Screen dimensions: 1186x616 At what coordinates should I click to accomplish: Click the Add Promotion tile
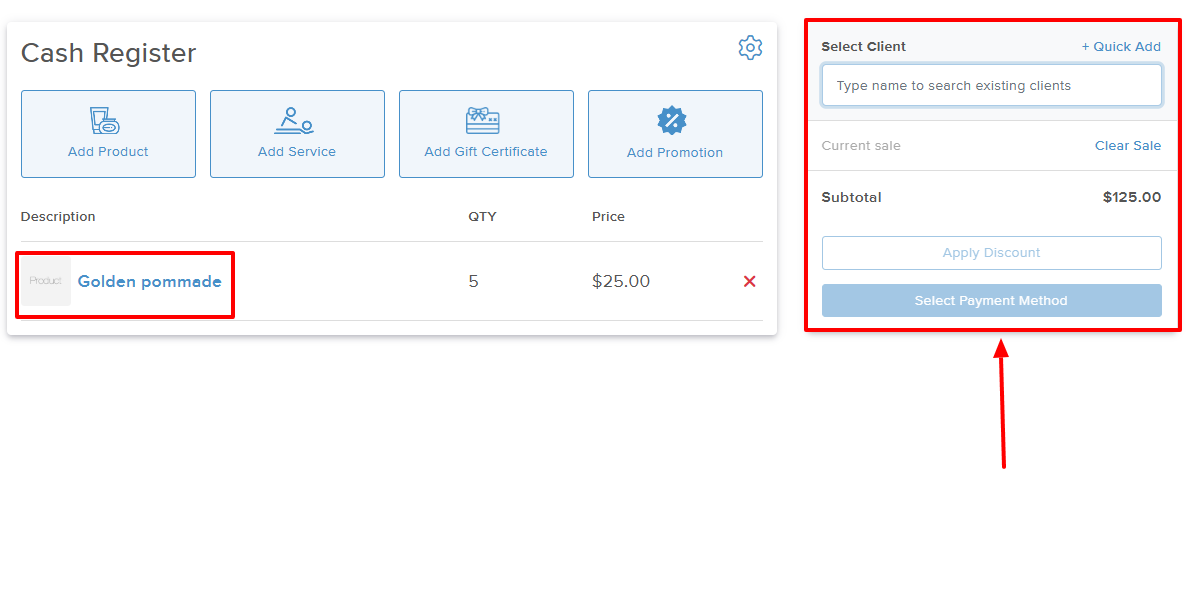click(x=675, y=134)
